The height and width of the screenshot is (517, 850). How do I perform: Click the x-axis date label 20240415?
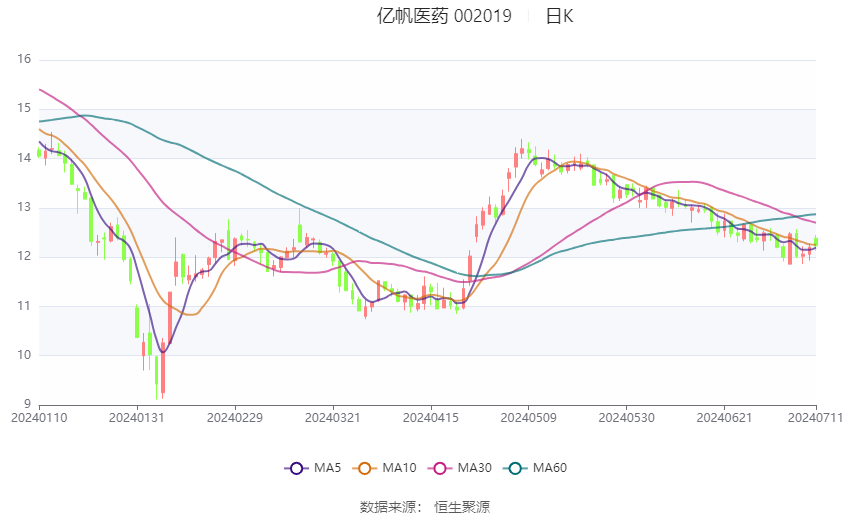pyautogui.click(x=430, y=418)
